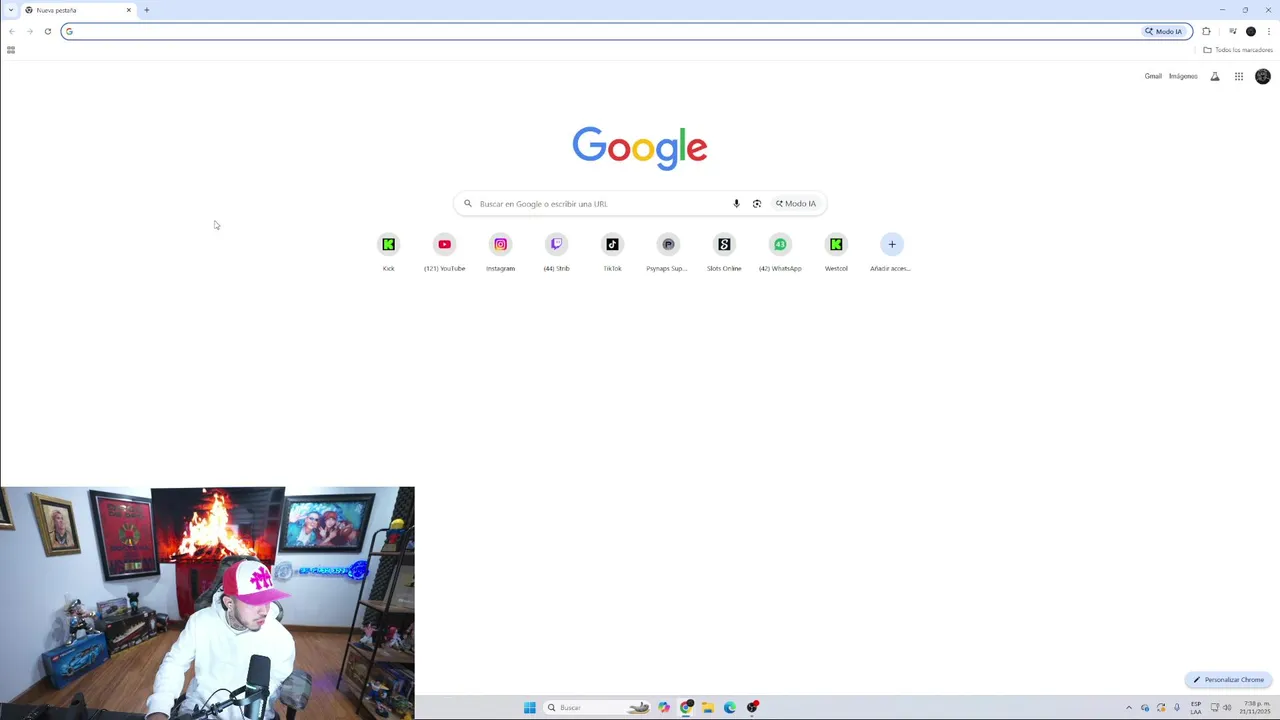Start voice search with the microphone icon
The height and width of the screenshot is (720, 1280).
[736, 204]
